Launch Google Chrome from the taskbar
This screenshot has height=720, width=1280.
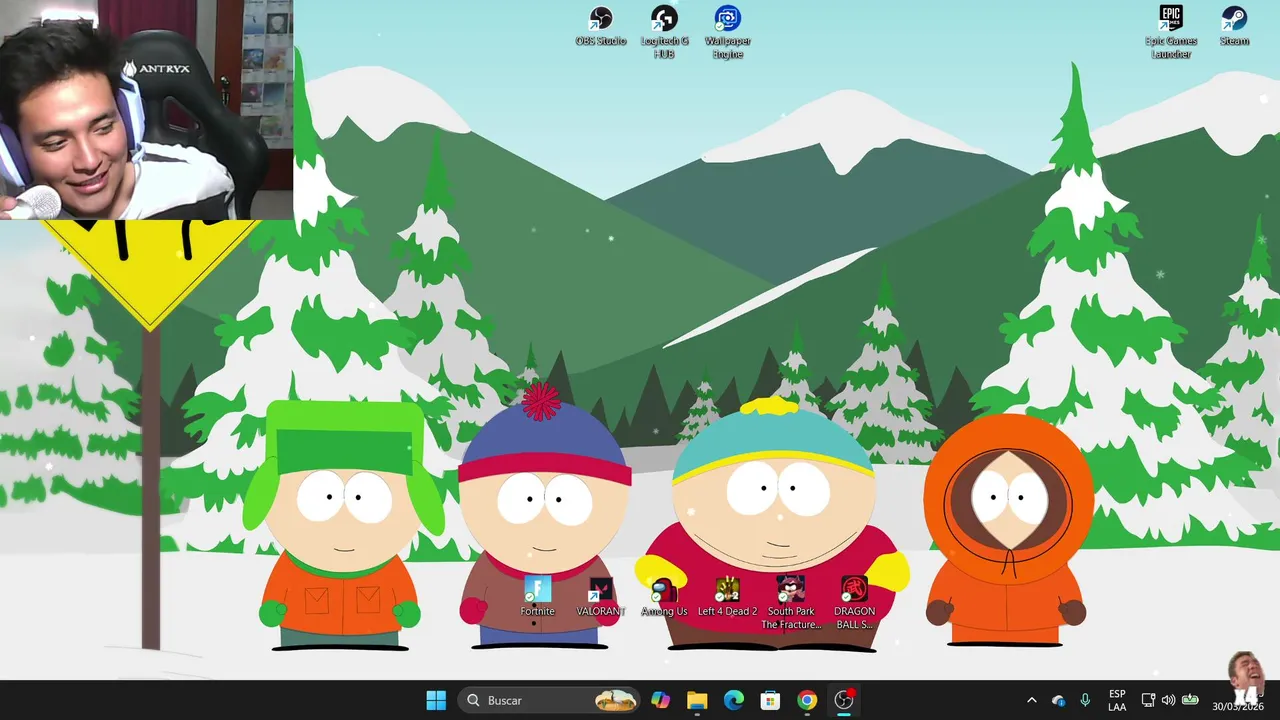[807, 700]
